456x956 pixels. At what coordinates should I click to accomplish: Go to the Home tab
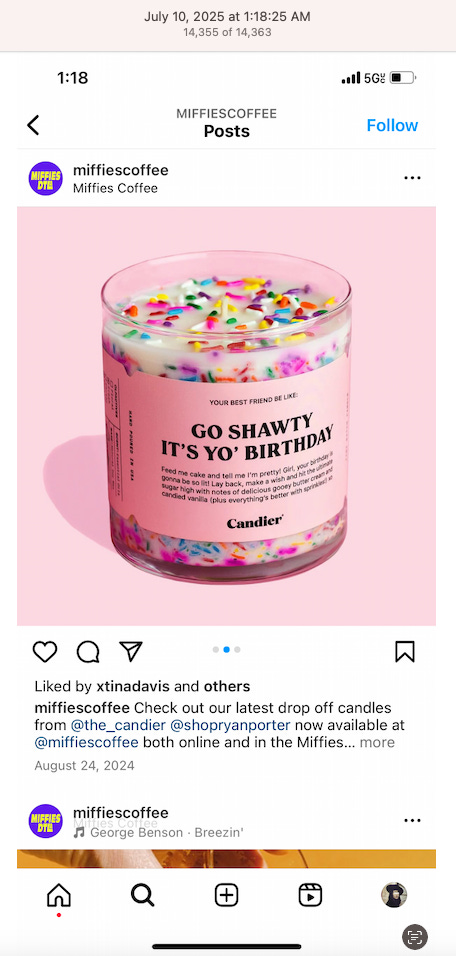(59, 896)
